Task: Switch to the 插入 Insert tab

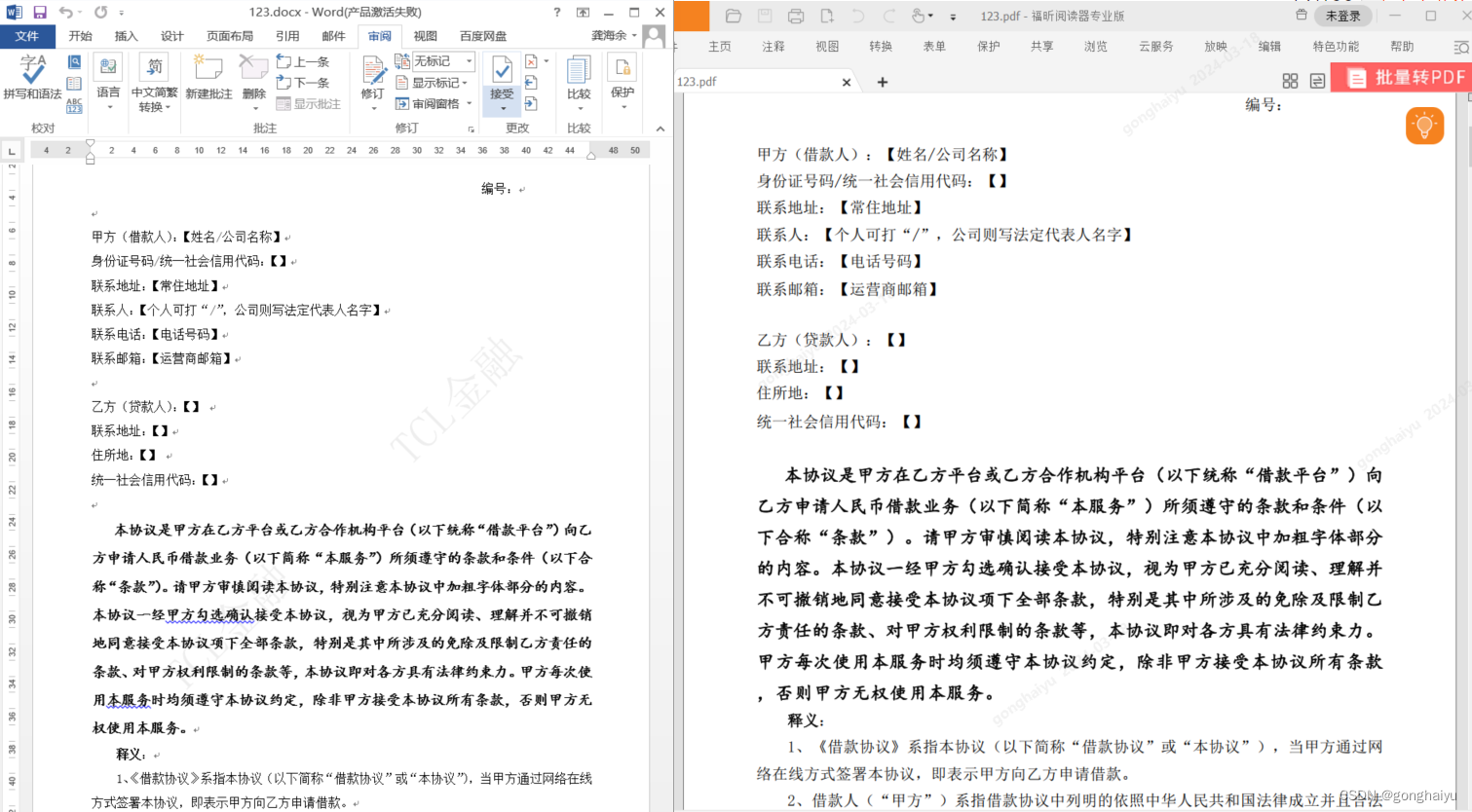Action: click(x=127, y=36)
